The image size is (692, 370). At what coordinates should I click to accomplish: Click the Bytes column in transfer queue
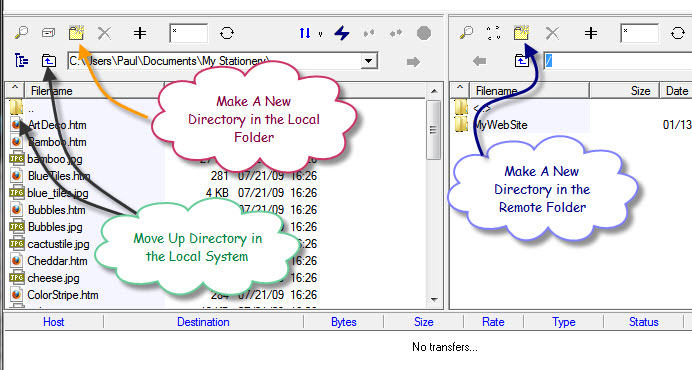click(343, 322)
